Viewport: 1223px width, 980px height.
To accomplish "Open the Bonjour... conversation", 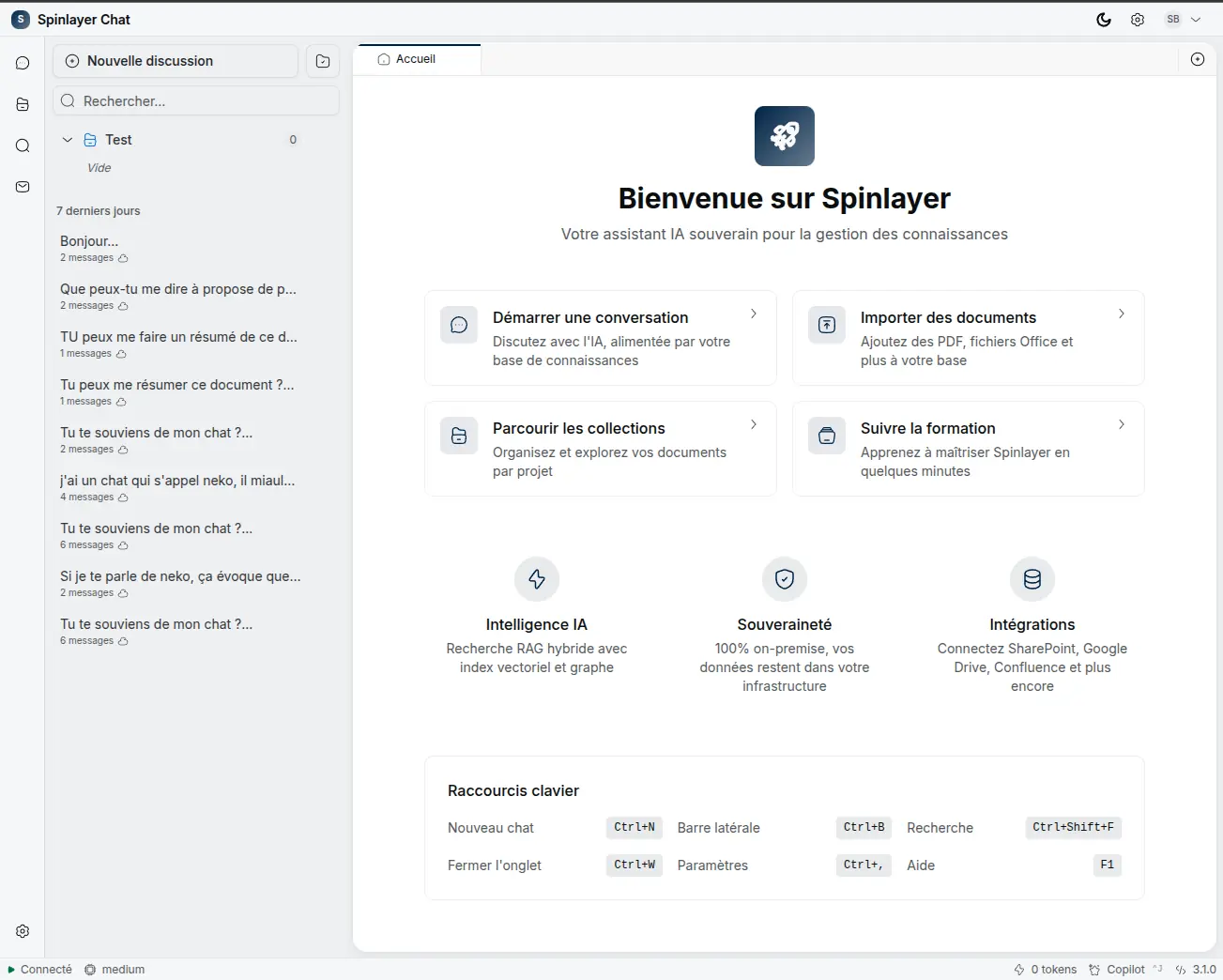I will pos(179,248).
